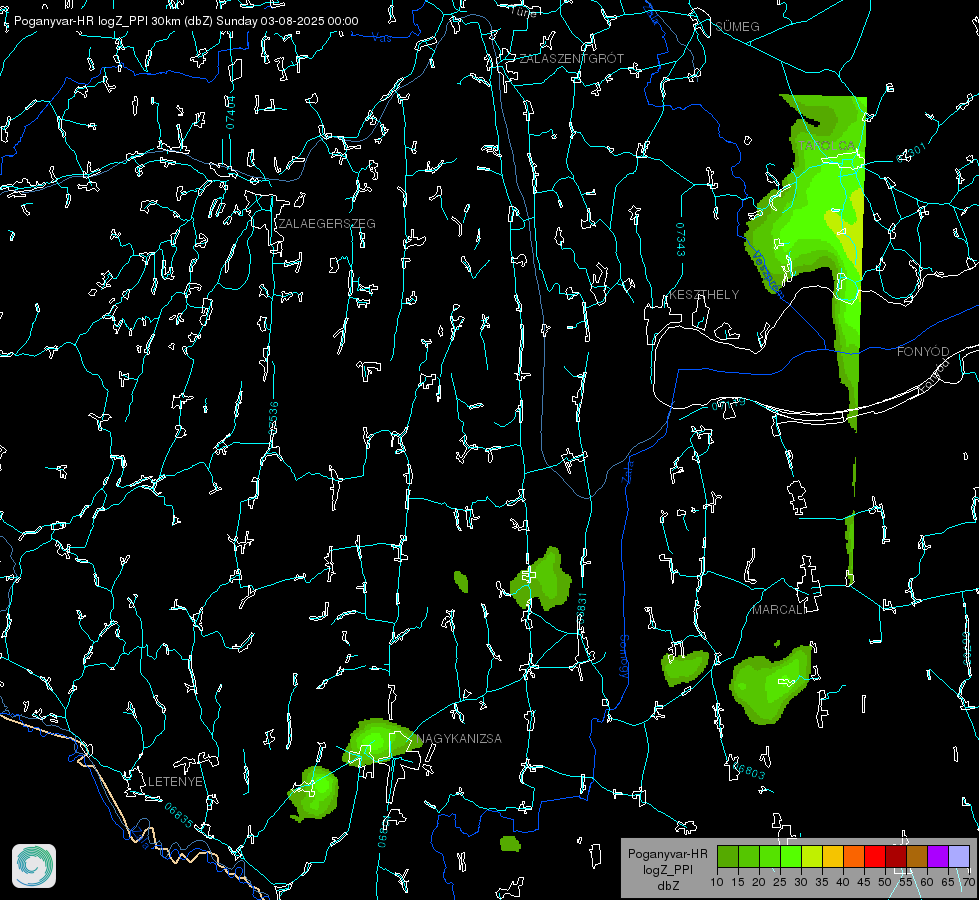The width and height of the screenshot is (979, 900).
Task: Click the LETENYE town label
Action: 175,782
